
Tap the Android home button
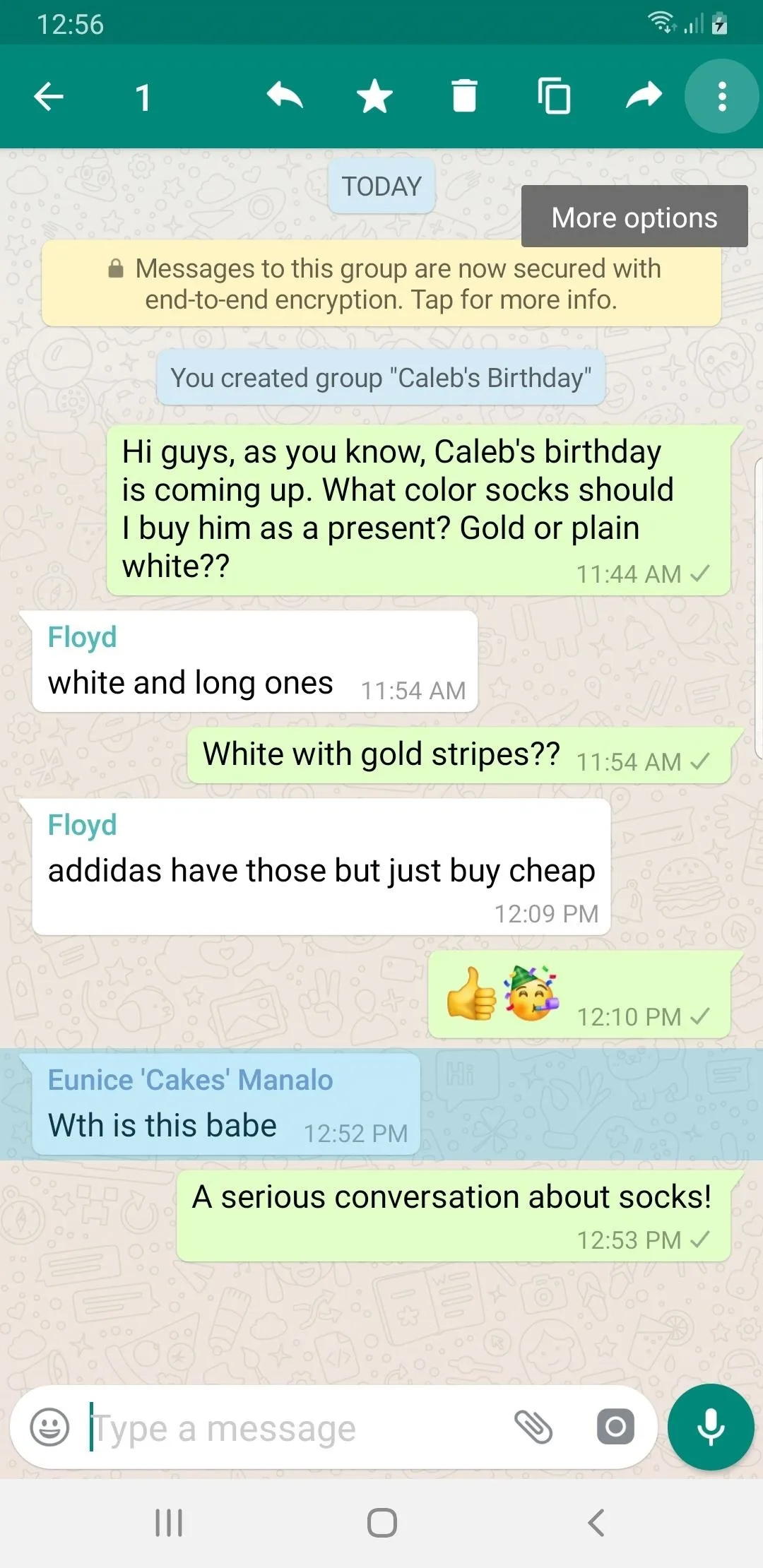tap(381, 1522)
